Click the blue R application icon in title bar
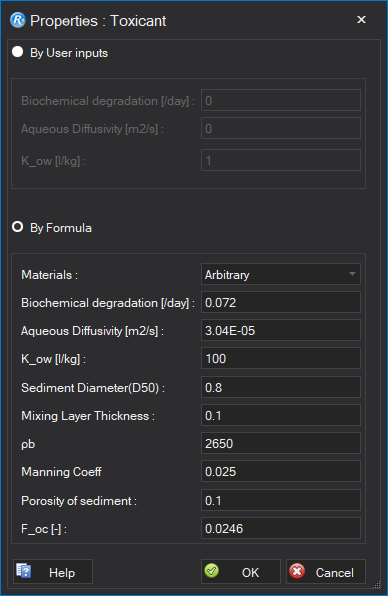Screen dimensions: 388x596 (x=17, y=20)
